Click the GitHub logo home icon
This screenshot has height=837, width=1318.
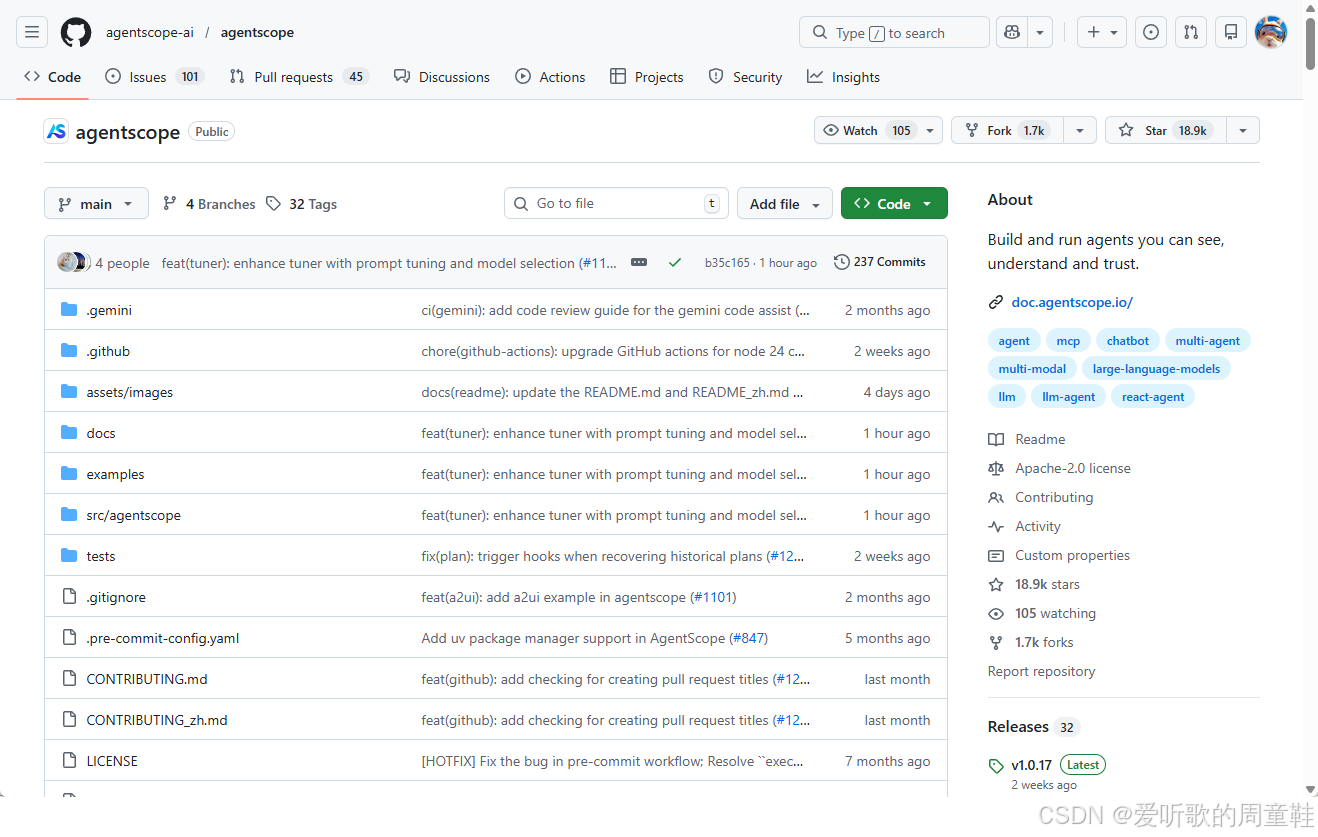[x=76, y=32]
